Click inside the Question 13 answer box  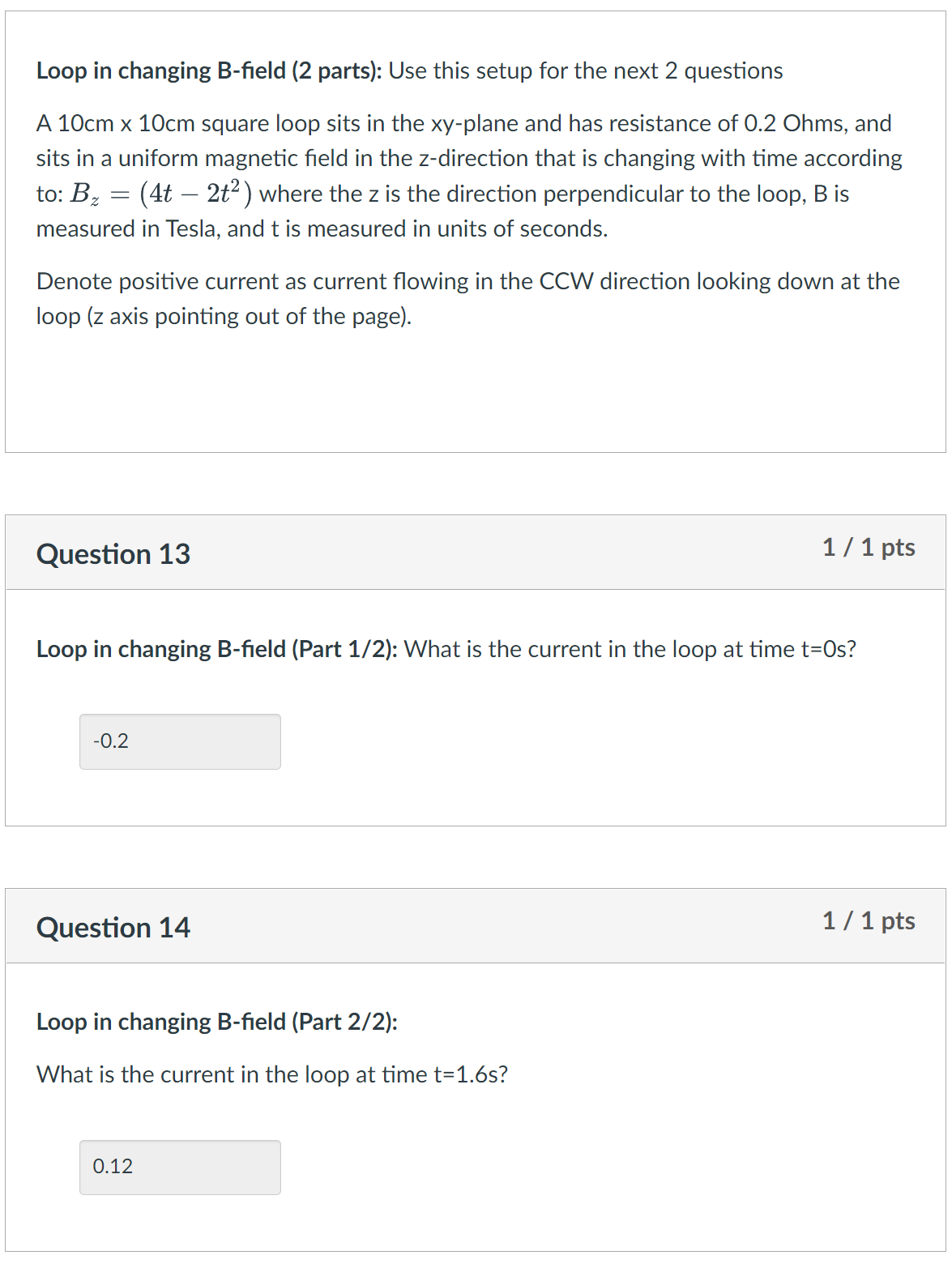click(x=179, y=741)
